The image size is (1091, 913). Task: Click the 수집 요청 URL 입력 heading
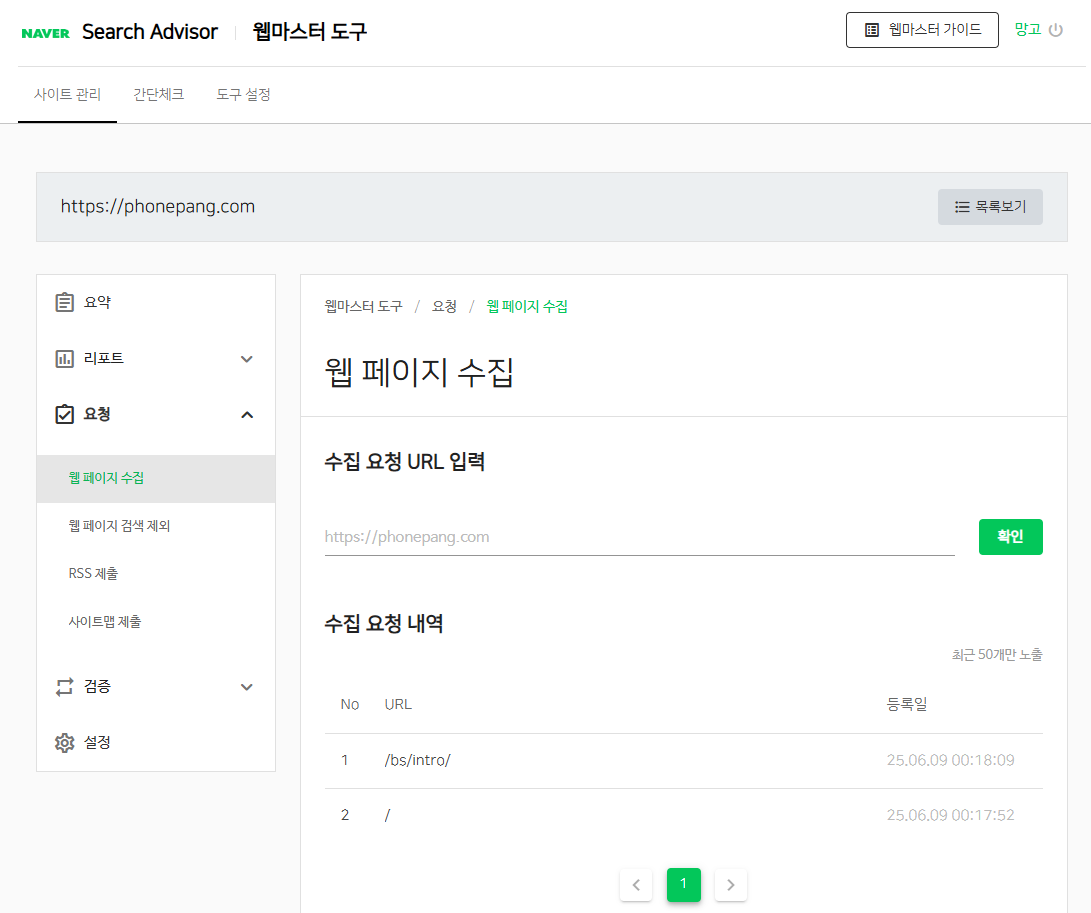coord(404,461)
